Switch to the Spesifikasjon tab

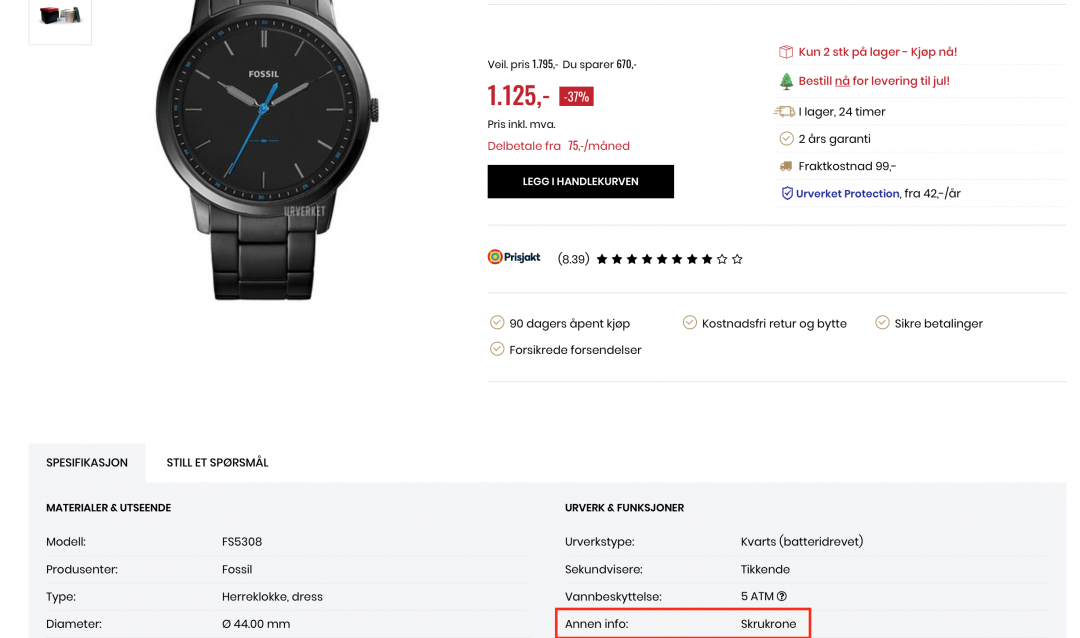pos(87,463)
